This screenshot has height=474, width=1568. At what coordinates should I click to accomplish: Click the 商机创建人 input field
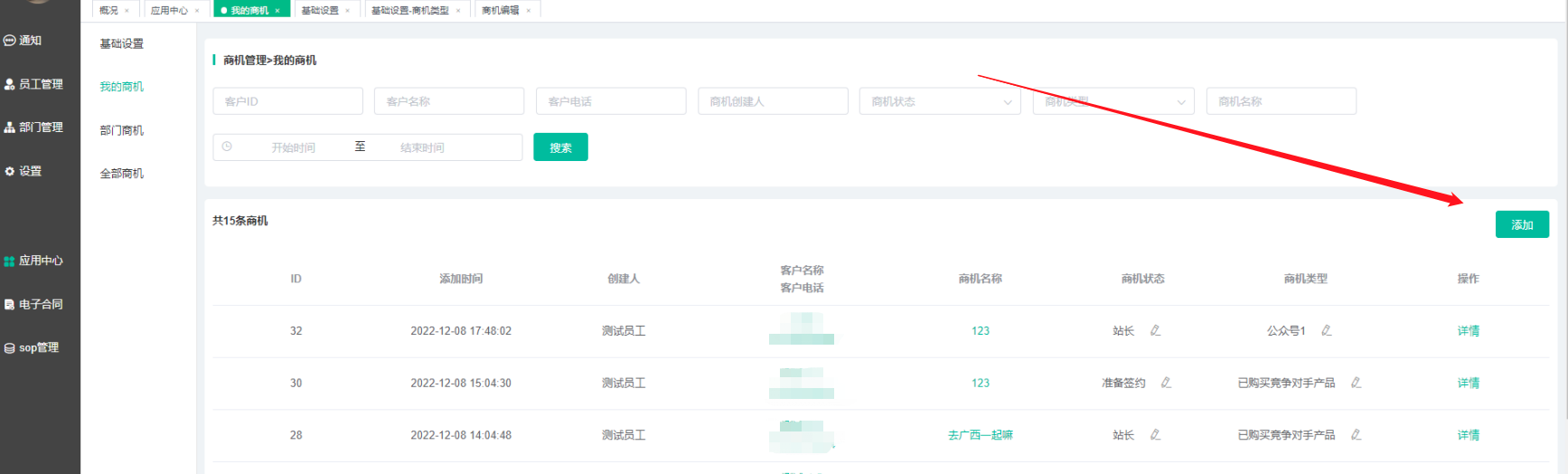tap(773, 101)
